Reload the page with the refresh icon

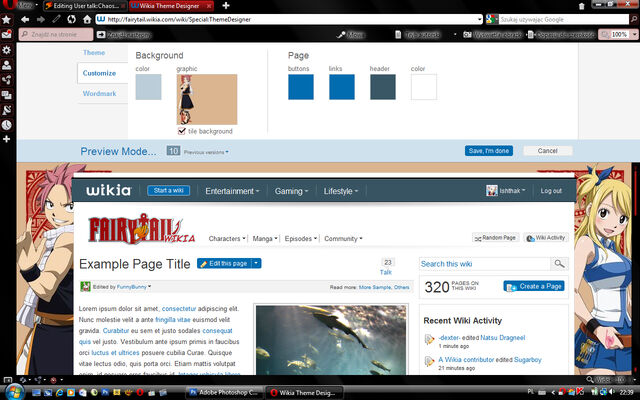(x=71, y=19)
